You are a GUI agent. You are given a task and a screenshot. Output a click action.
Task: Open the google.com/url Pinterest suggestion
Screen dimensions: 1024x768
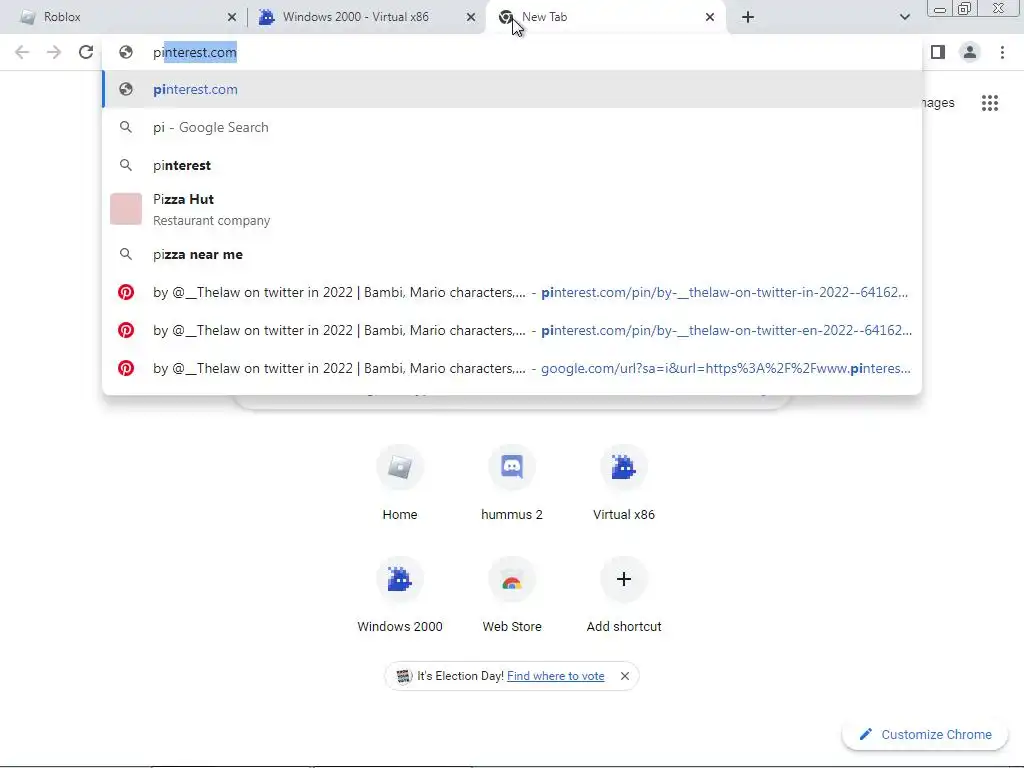point(512,368)
